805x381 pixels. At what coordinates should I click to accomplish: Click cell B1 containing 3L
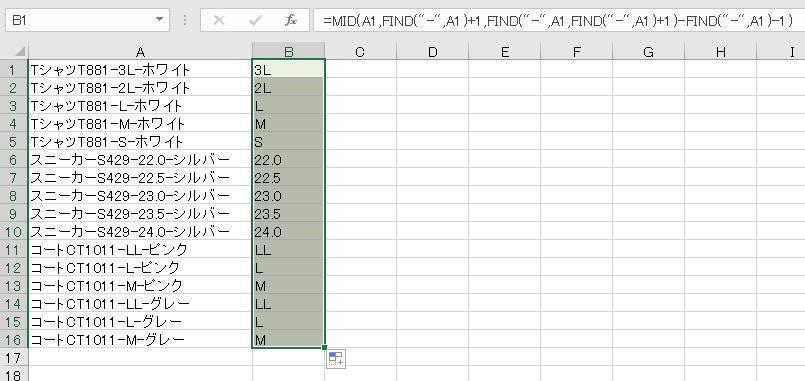click(x=289, y=69)
